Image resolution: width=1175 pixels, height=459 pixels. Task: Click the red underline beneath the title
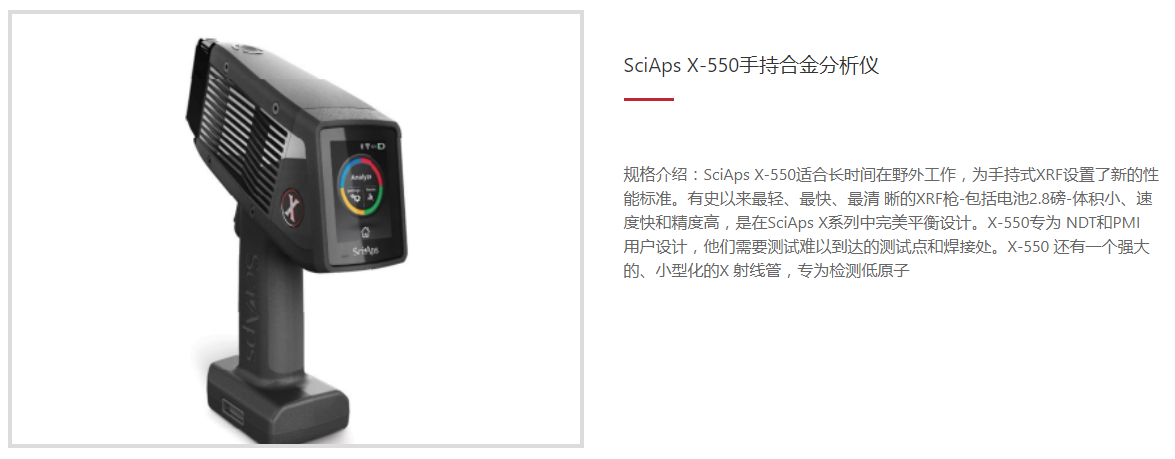coord(648,99)
